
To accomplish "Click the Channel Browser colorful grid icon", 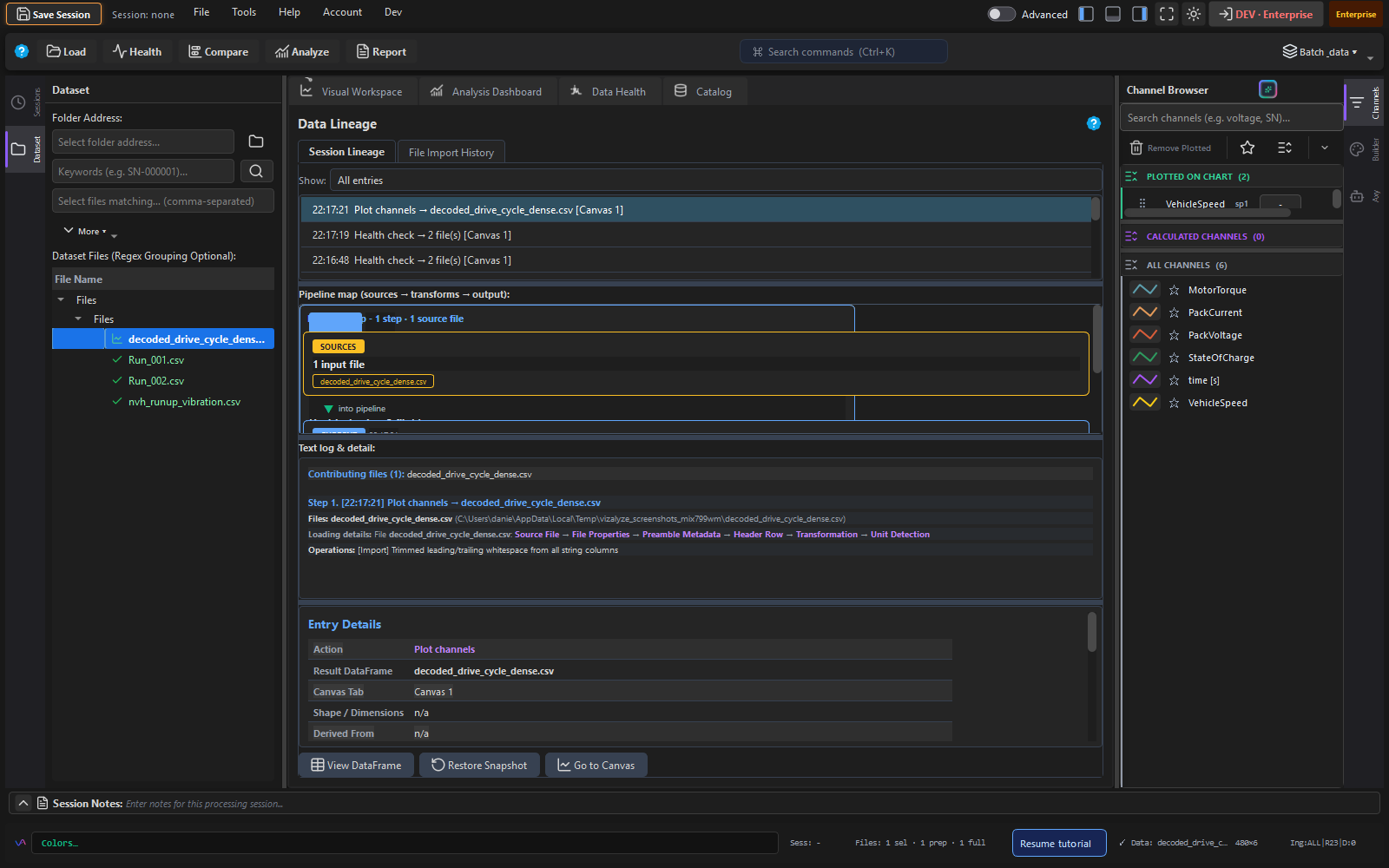I will (x=1267, y=89).
